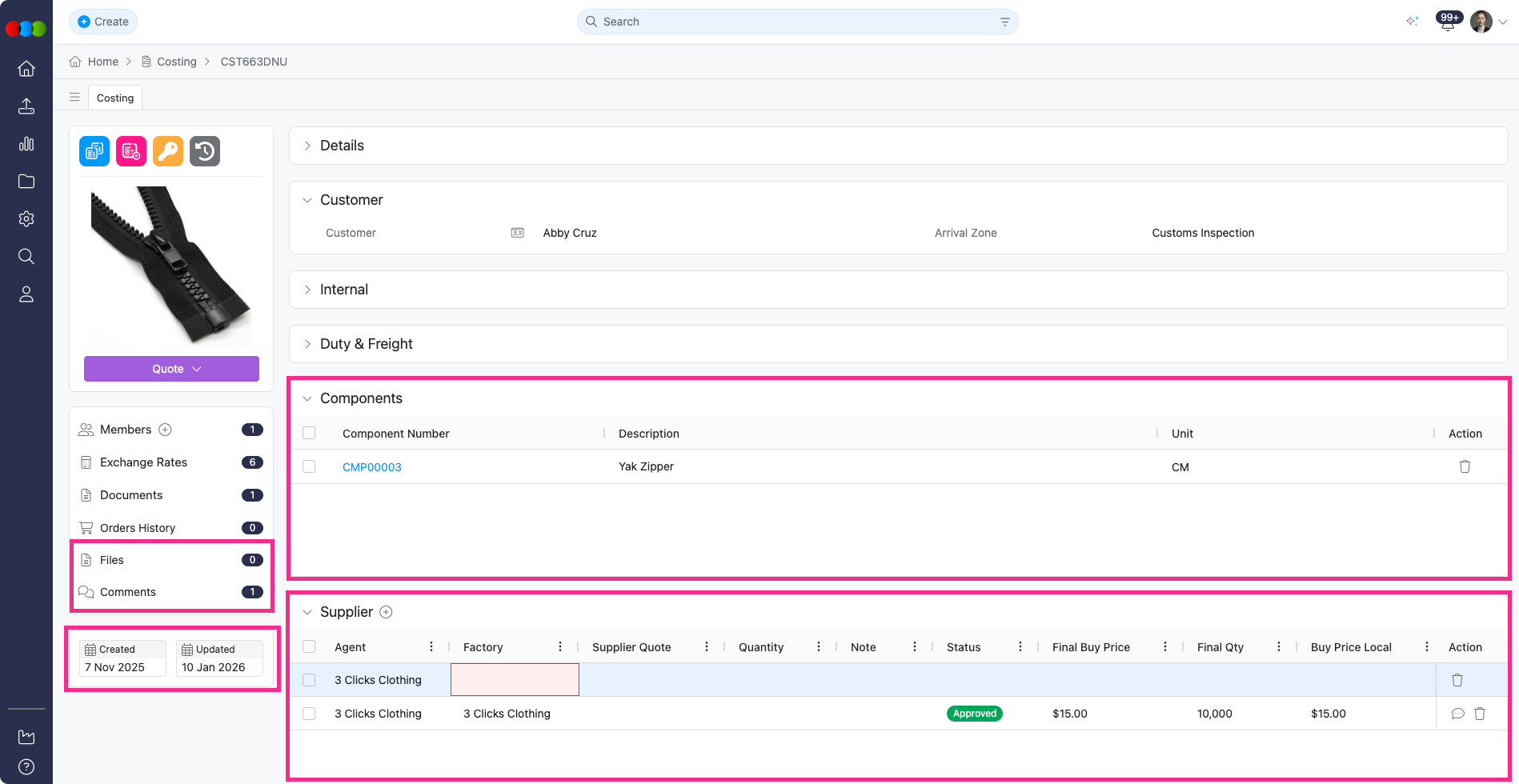Open Exchange Rates in side panel
This screenshot has height=784, width=1519.
[x=143, y=462]
